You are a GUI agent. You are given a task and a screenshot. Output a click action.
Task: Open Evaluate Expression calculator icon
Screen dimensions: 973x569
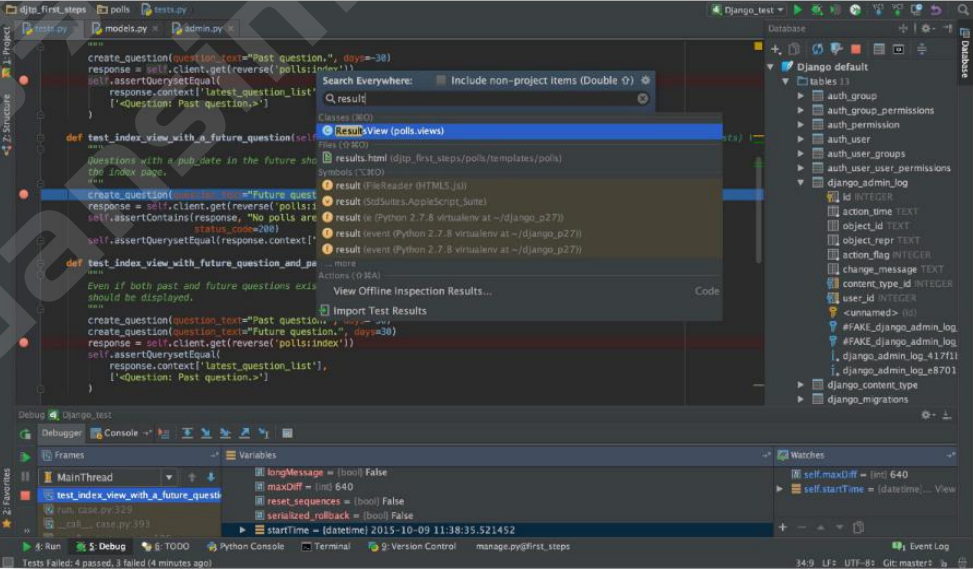287,433
